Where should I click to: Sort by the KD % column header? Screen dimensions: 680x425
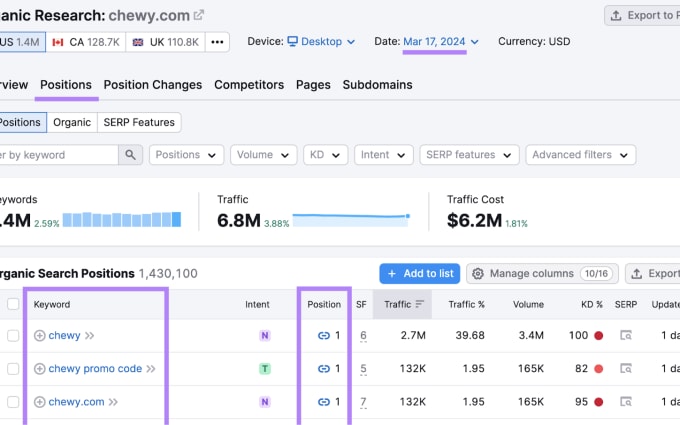pyautogui.click(x=592, y=304)
